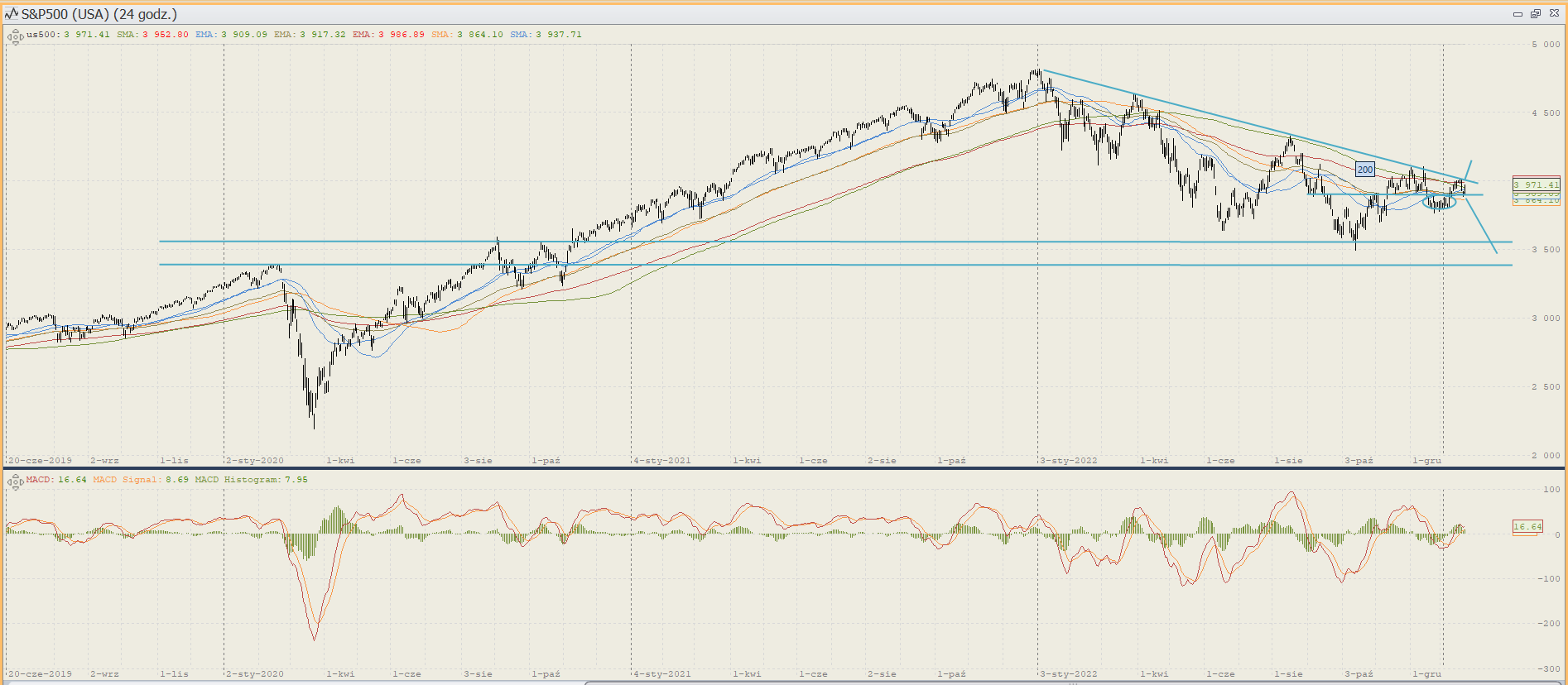Click the move-pane icon next to MACD
The height and width of the screenshot is (685, 1568).
[x=15, y=481]
